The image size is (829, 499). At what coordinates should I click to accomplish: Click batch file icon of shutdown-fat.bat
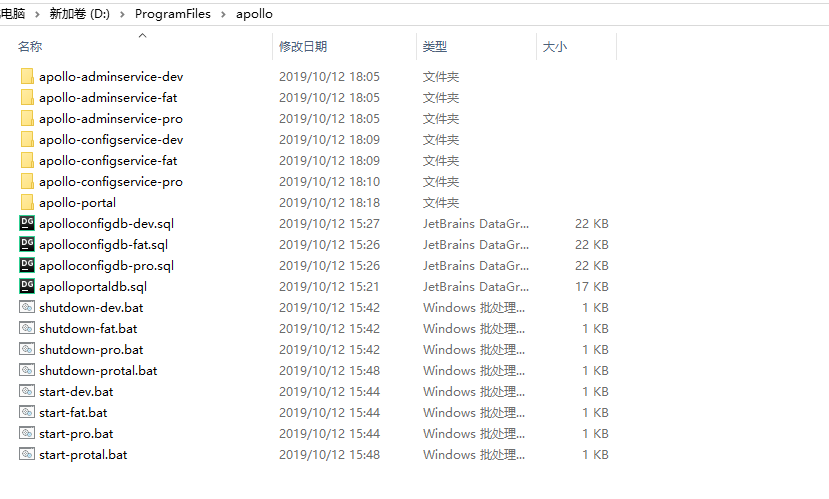pos(27,328)
